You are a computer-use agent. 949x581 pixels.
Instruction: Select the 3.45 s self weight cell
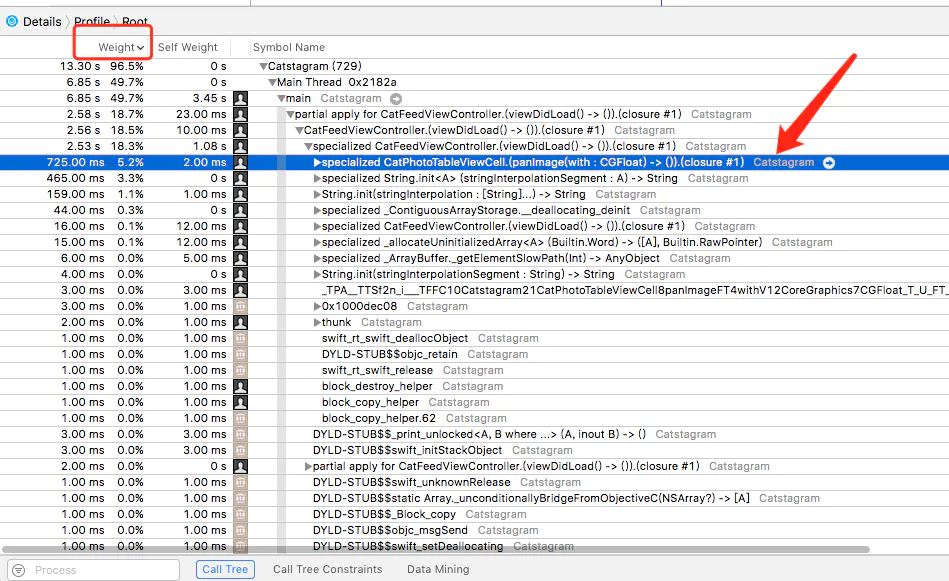210,99
